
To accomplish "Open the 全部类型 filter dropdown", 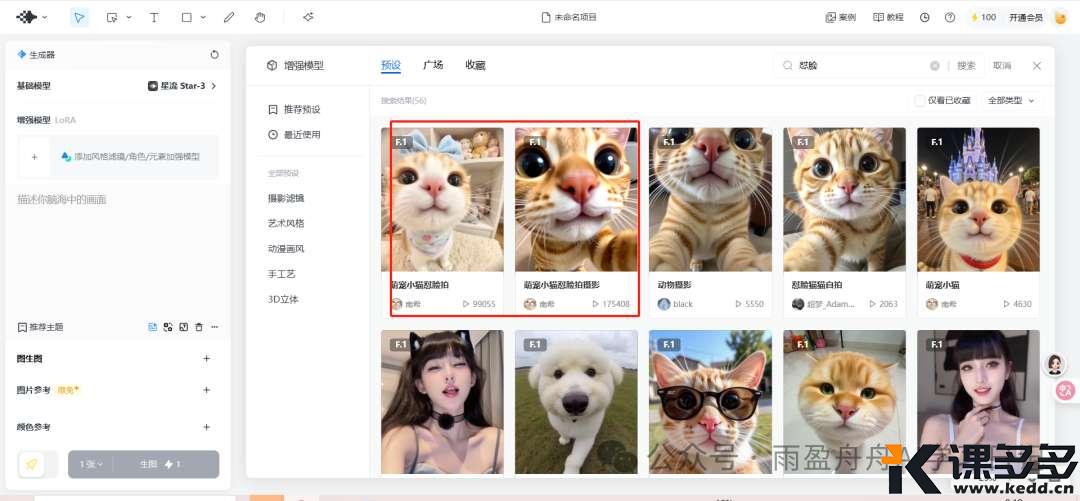I will pyautogui.click(x=1011, y=100).
